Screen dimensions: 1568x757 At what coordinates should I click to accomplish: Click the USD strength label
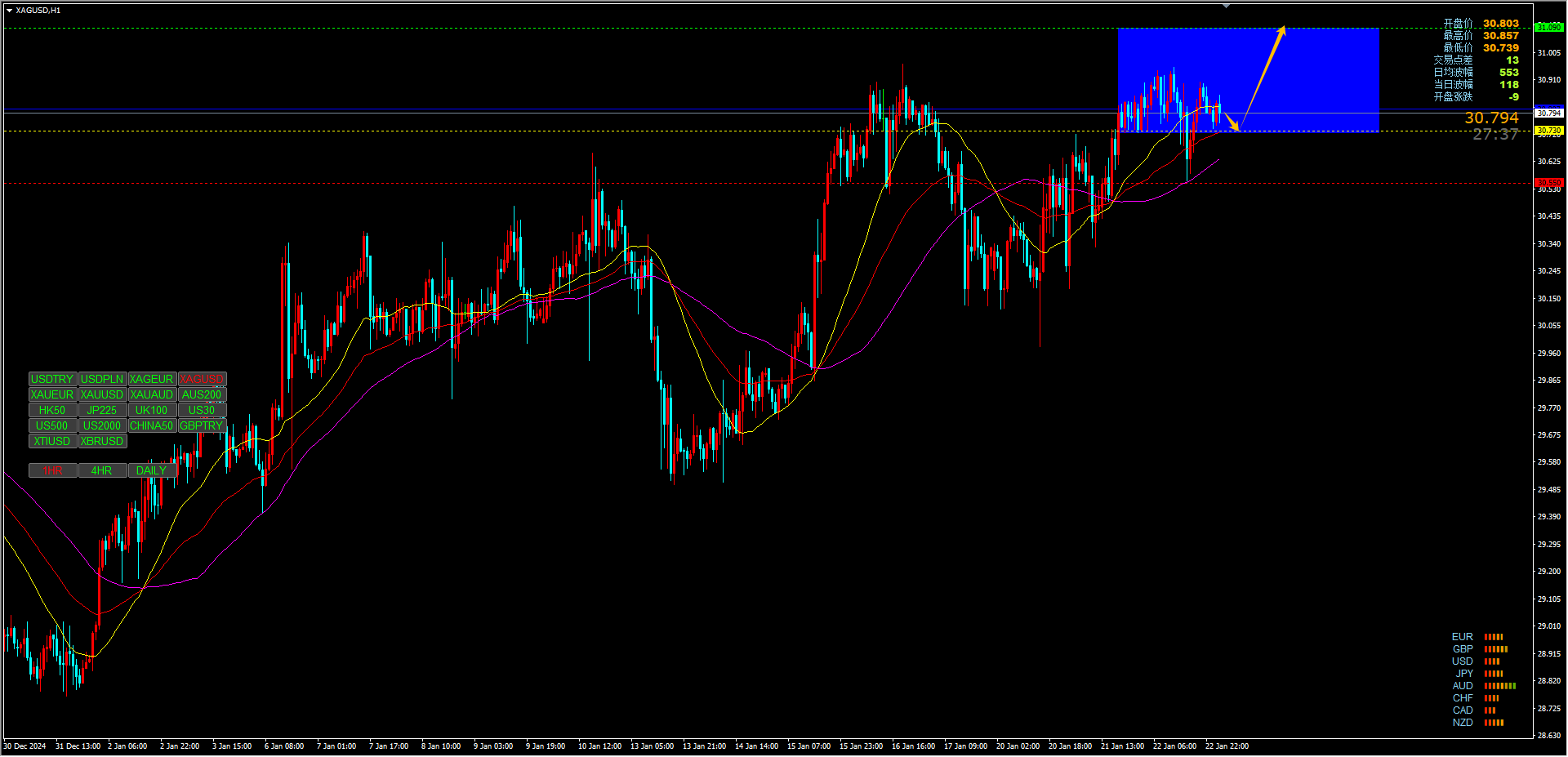1463,661
